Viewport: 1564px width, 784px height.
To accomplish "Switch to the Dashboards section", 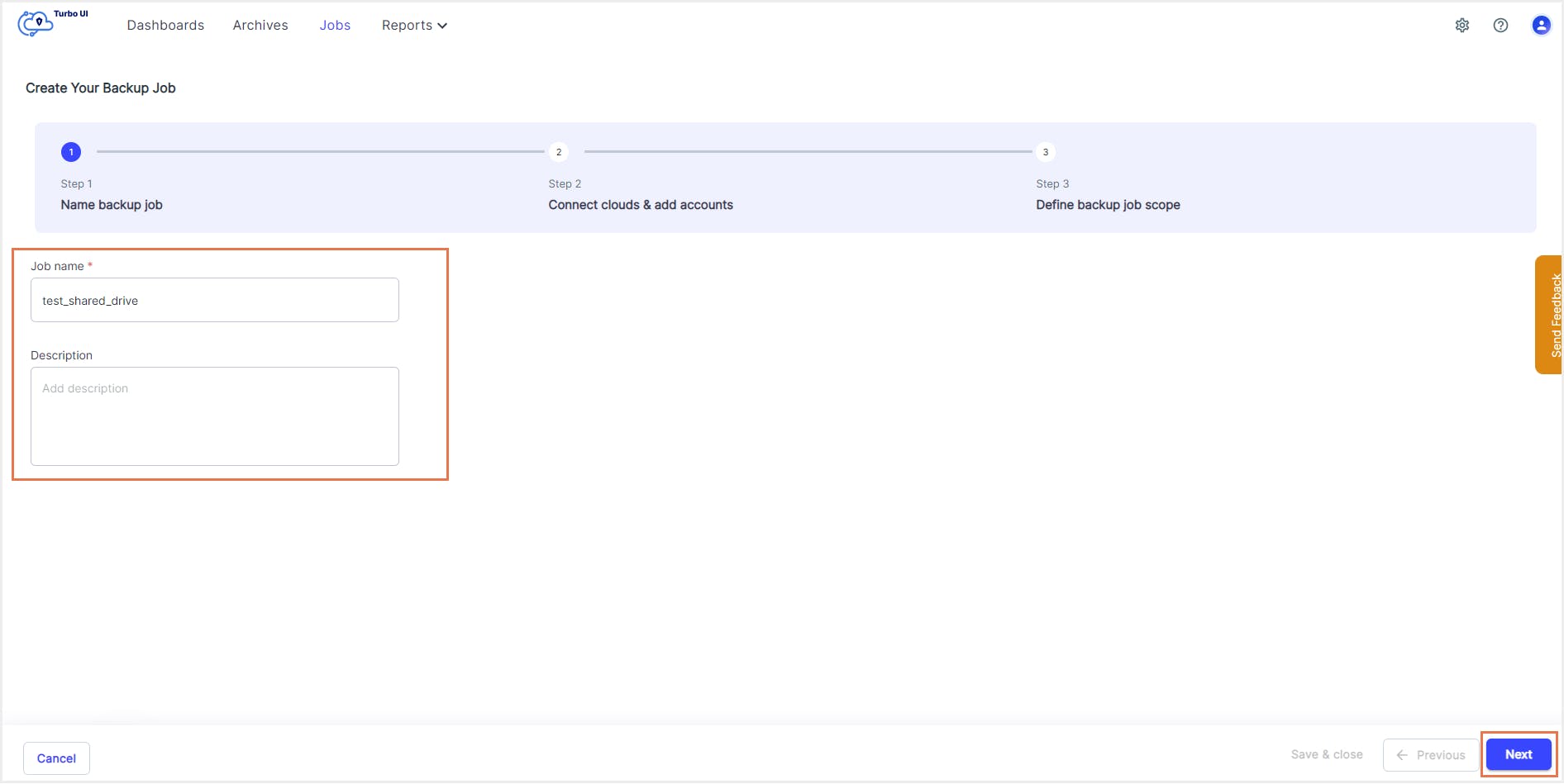I will [x=165, y=25].
